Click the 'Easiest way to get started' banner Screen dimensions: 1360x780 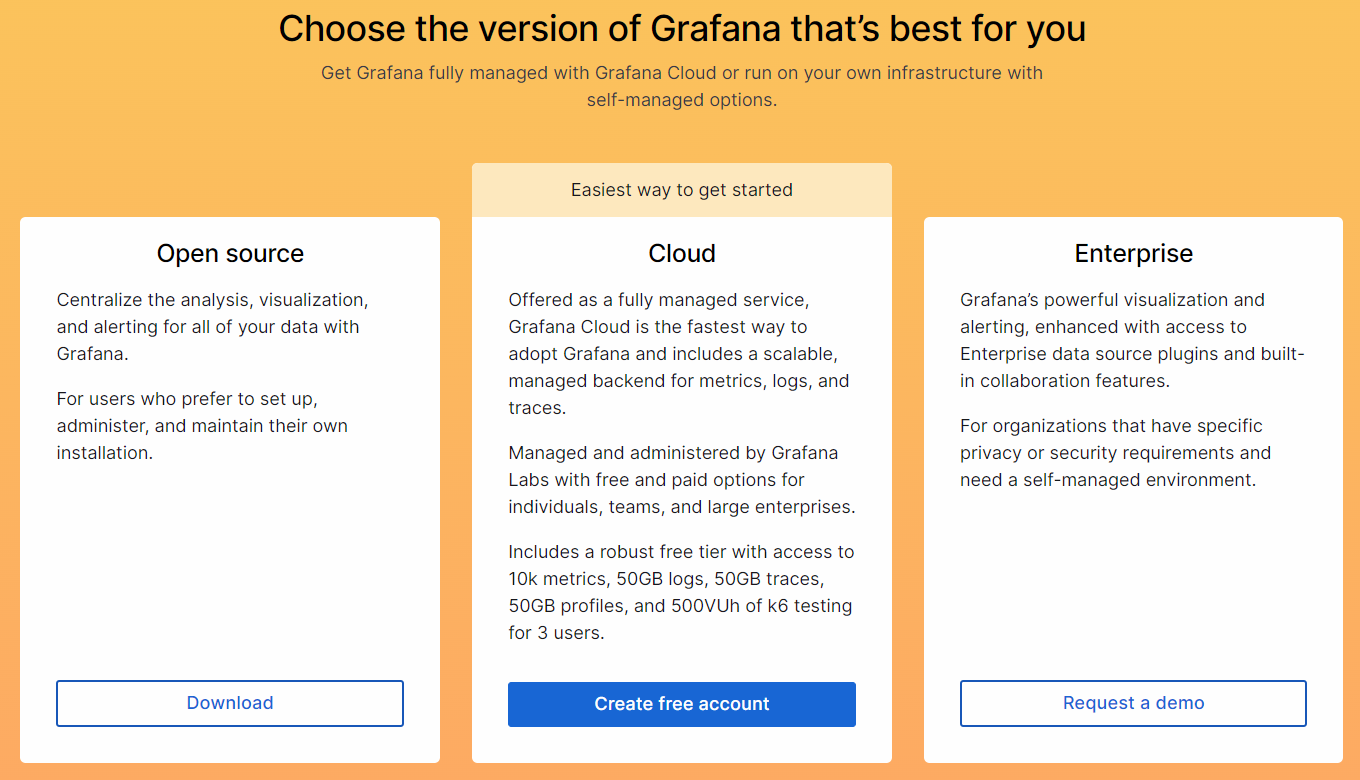click(x=681, y=189)
